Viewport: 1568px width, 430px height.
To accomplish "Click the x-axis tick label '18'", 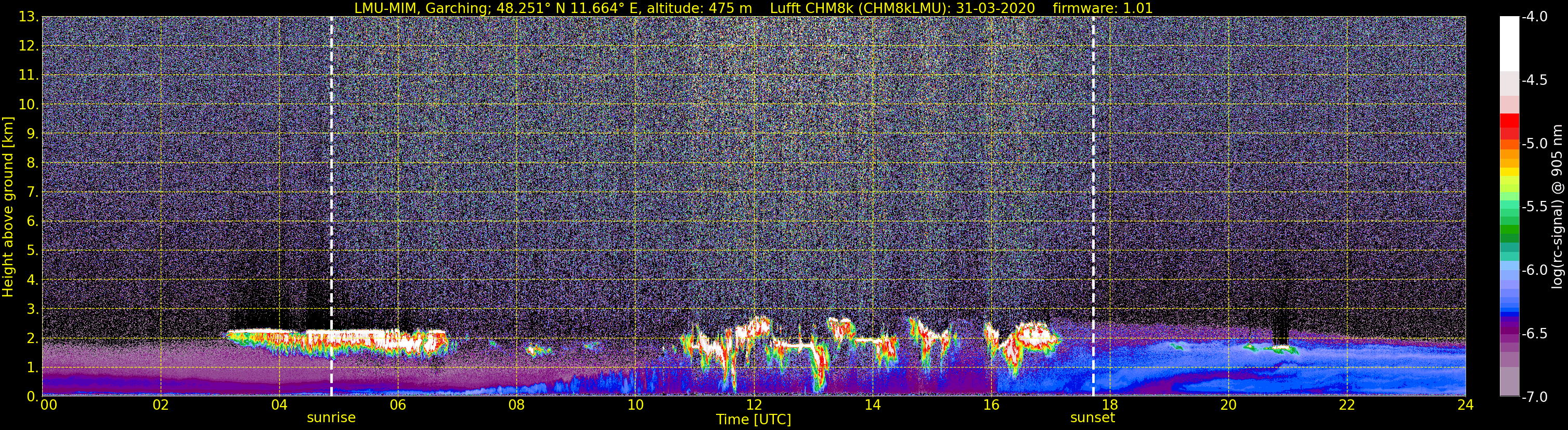I will [x=1110, y=405].
